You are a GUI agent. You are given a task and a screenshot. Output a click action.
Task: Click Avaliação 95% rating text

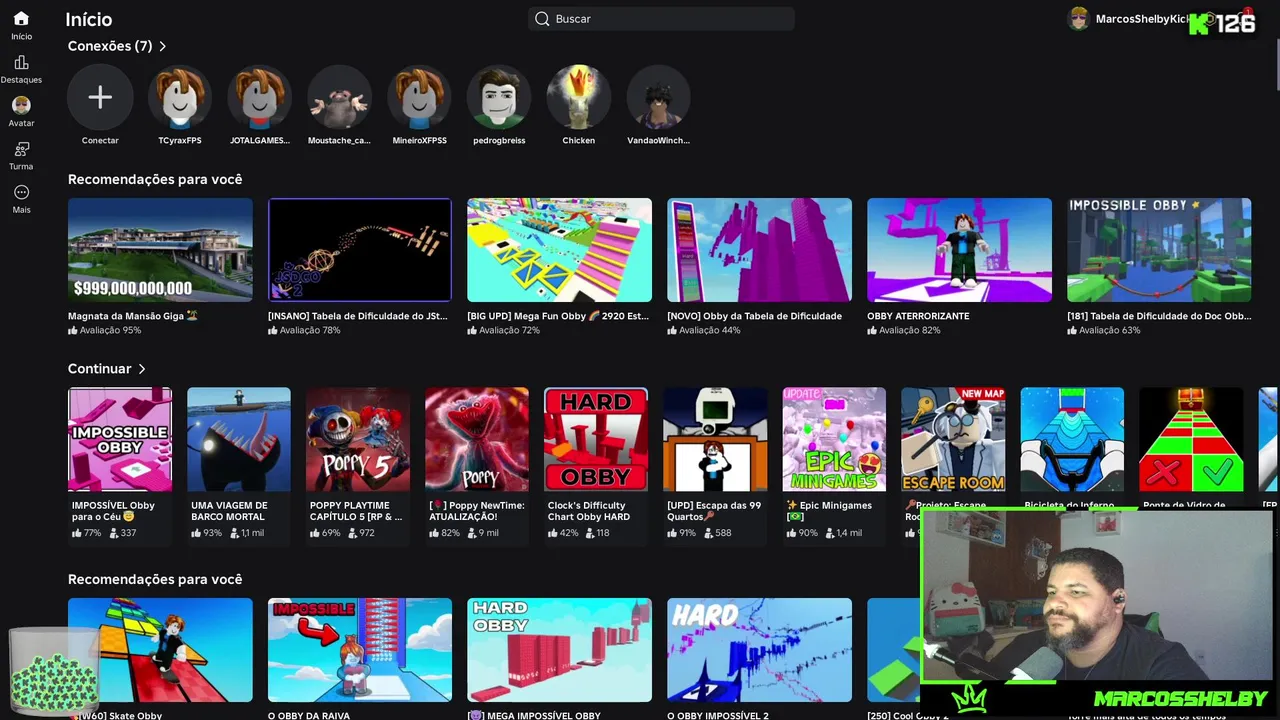point(110,330)
